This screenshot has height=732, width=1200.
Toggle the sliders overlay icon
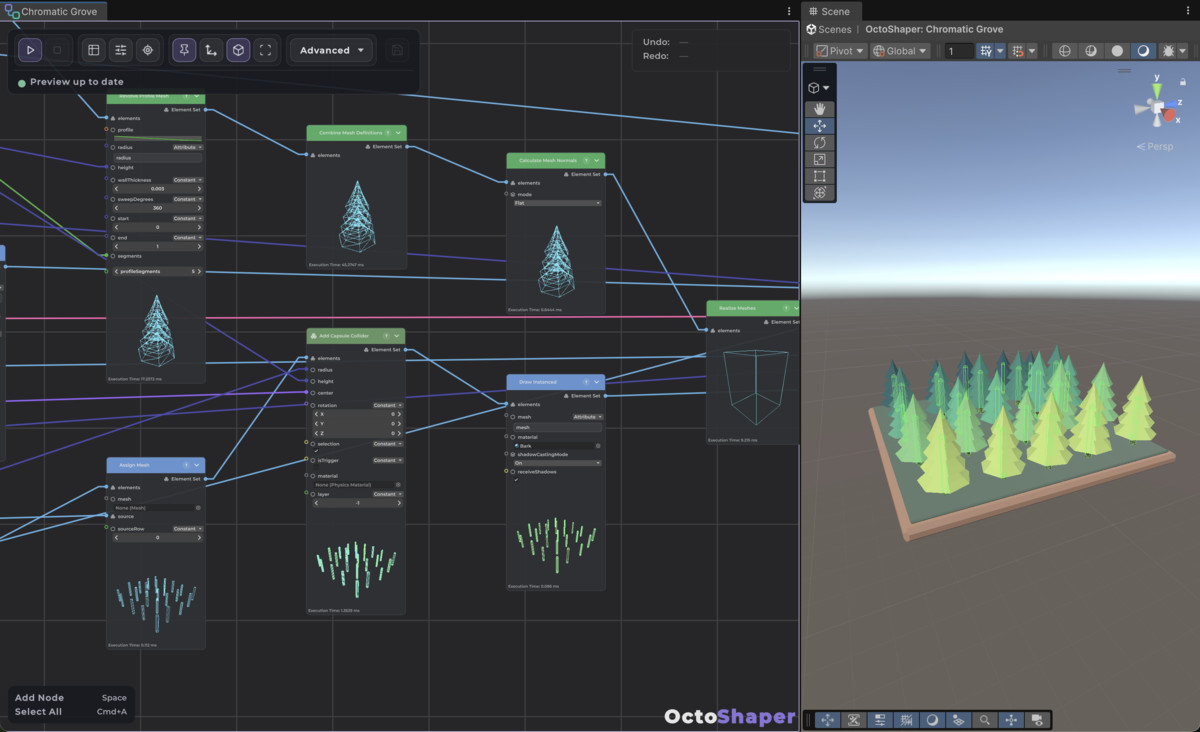click(x=880, y=720)
